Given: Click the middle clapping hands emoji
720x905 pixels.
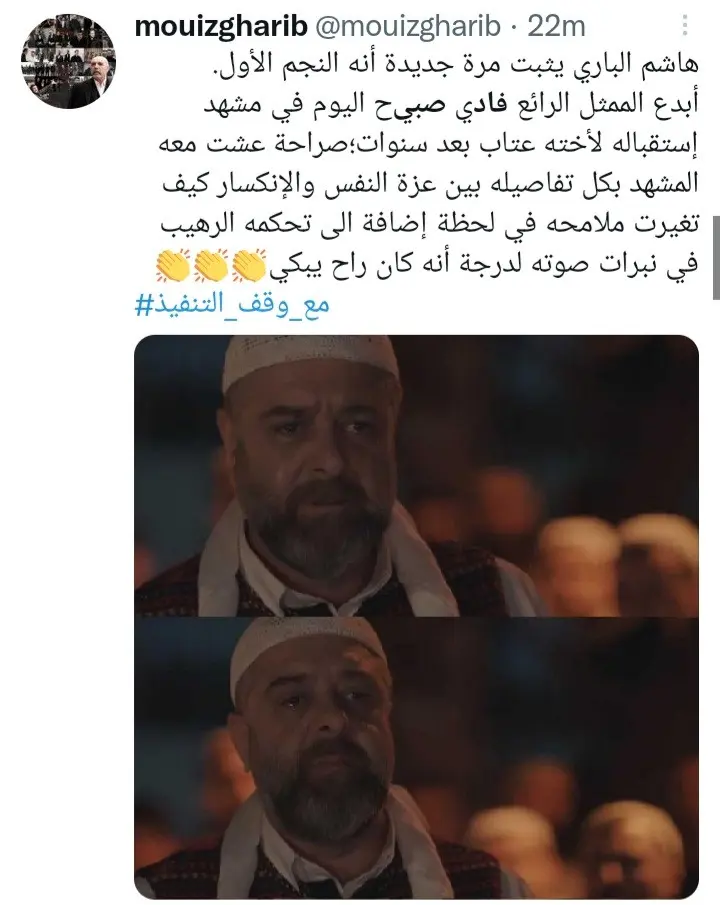Looking at the screenshot, I should pos(211,265).
